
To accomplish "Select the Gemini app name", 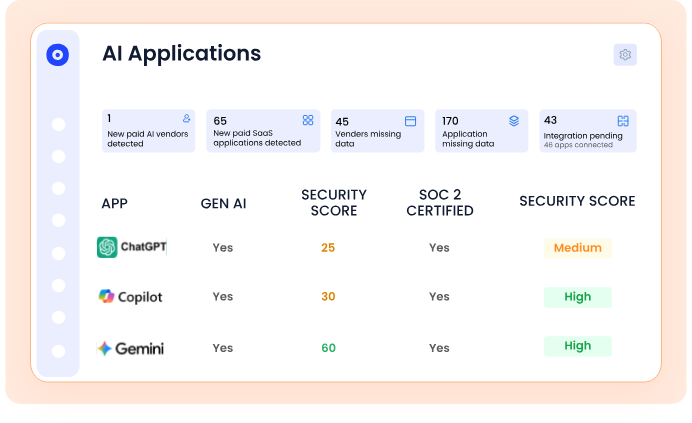I will click(x=139, y=349).
